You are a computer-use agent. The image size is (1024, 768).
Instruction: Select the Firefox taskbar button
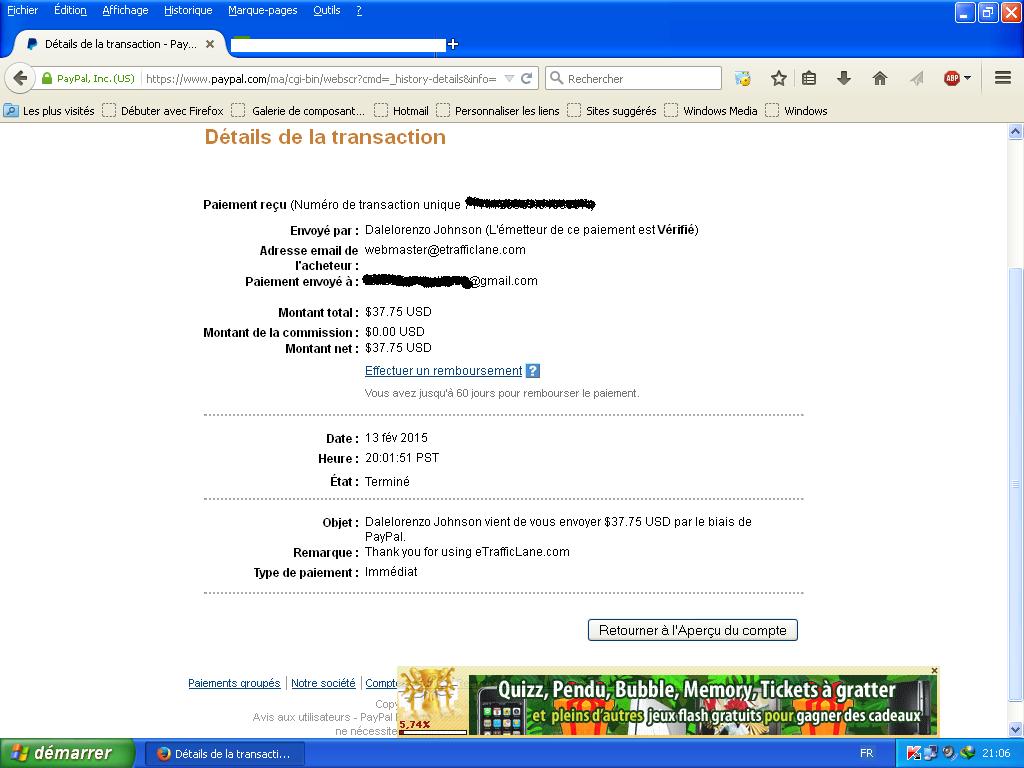tap(223, 754)
